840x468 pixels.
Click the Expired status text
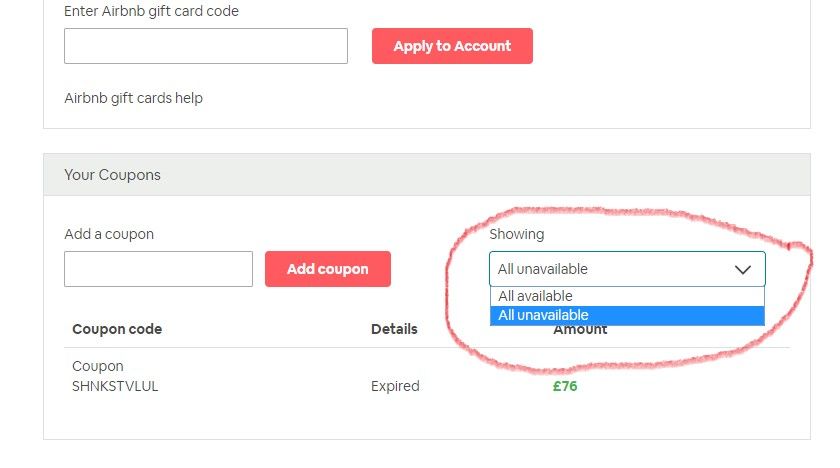point(395,386)
